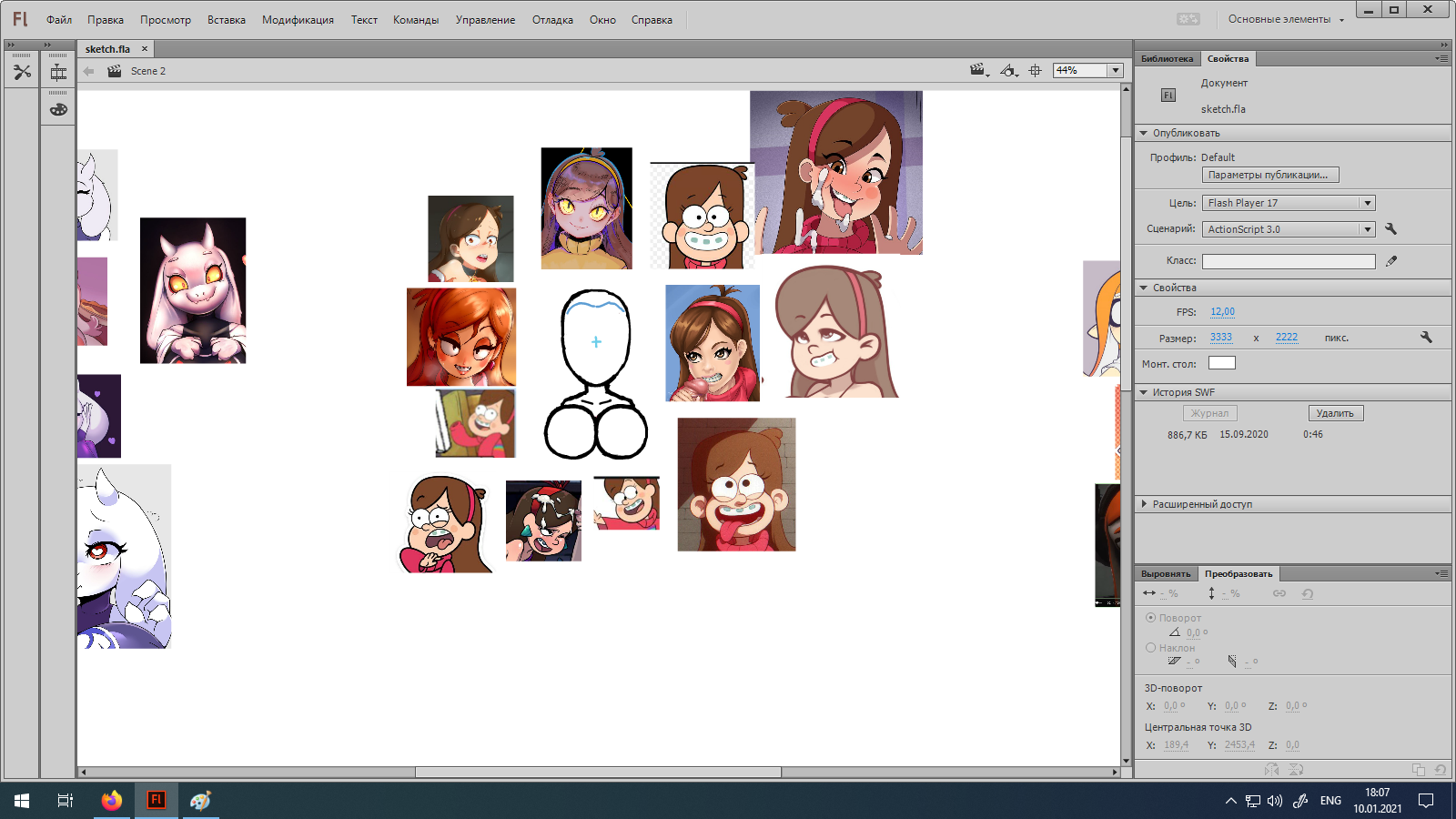Open the collapsed Timeline panel icon

pyautogui.click(x=58, y=72)
